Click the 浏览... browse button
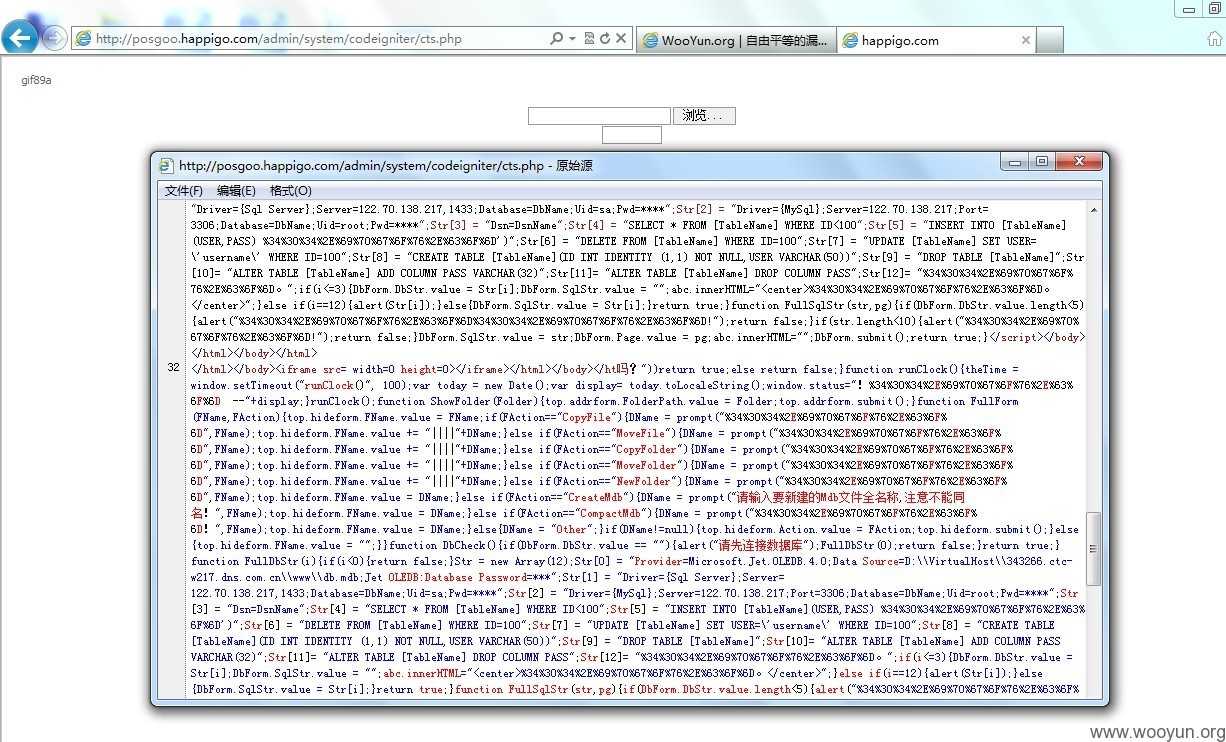Image resolution: width=1226 pixels, height=742 pixels. (704, 116)
